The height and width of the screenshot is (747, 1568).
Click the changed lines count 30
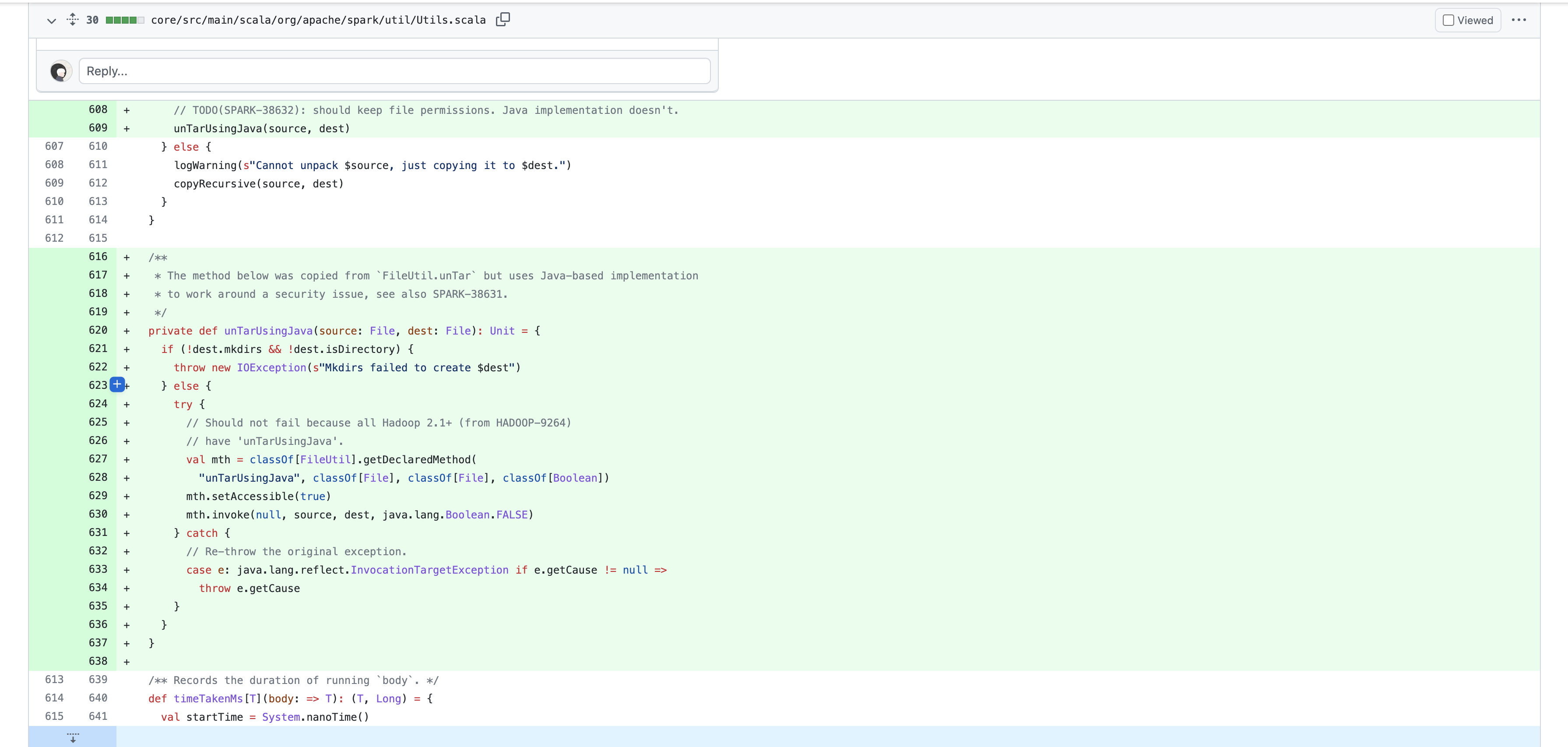[x=92, y=20]
